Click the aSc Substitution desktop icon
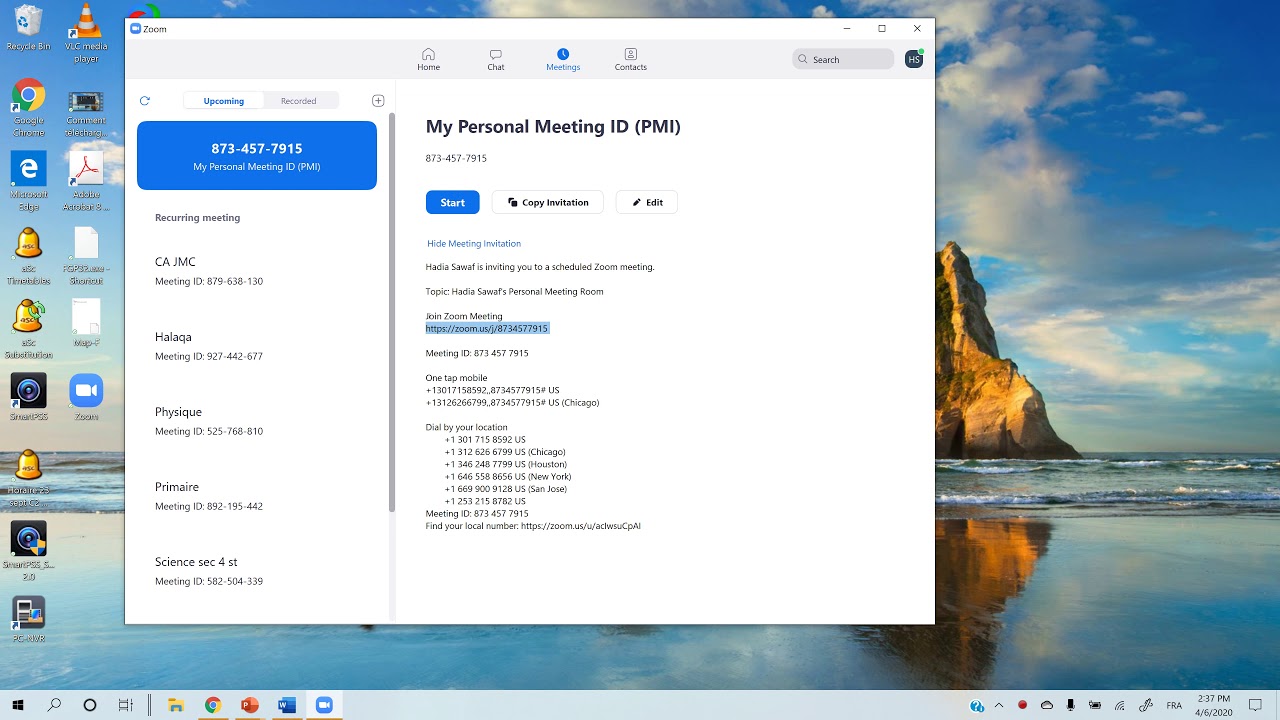Screen dimensions: 1280x720 pos(28,330)
